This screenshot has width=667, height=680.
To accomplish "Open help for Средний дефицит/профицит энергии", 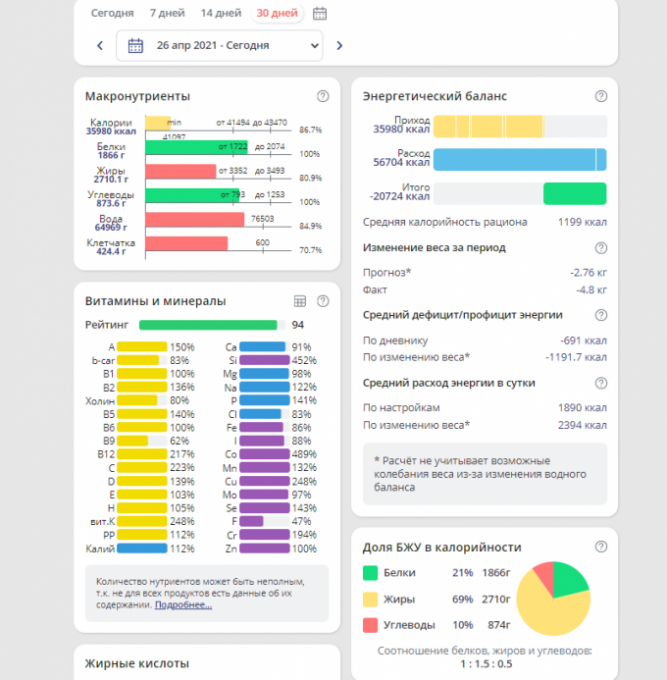I will point(601,315).
